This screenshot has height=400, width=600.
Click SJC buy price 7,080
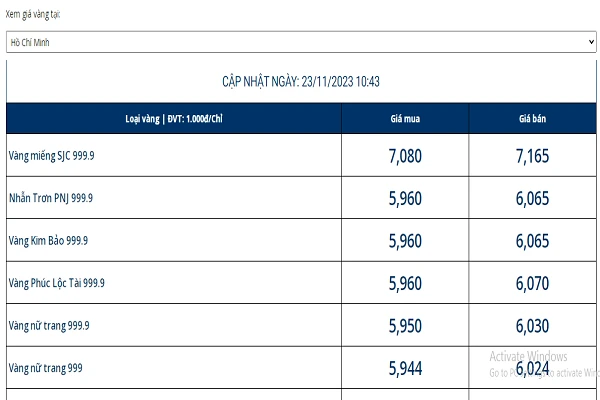click(405, 156)
